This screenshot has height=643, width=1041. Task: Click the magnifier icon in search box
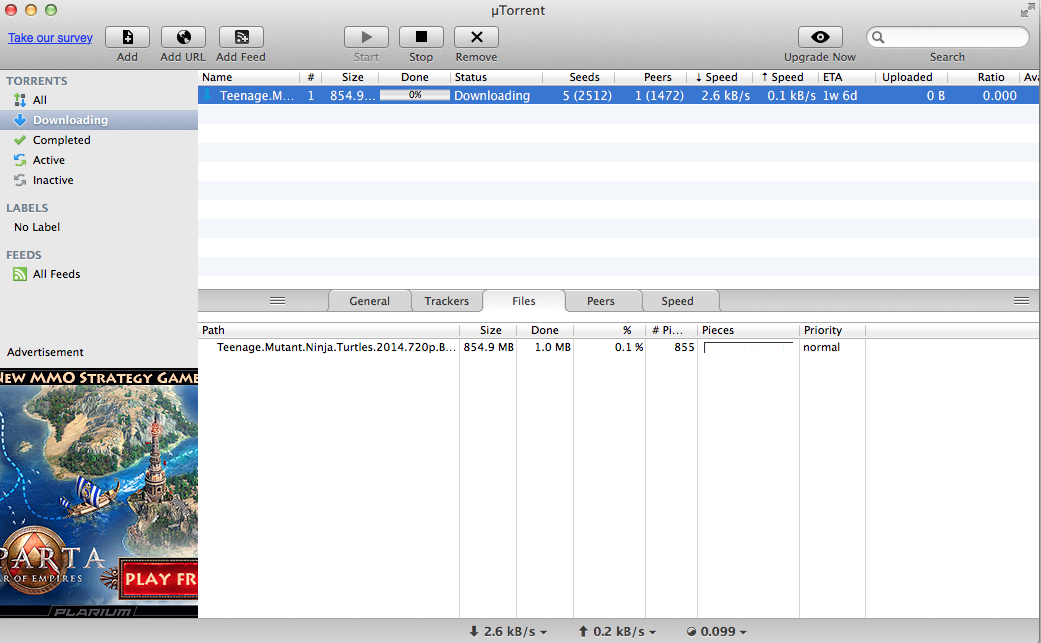[x=878, y=37]
